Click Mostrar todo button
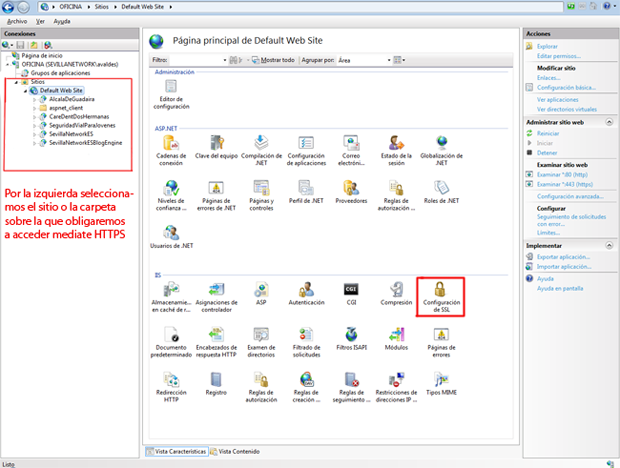Viewport: 620px width, 468px height. point(274,60)
